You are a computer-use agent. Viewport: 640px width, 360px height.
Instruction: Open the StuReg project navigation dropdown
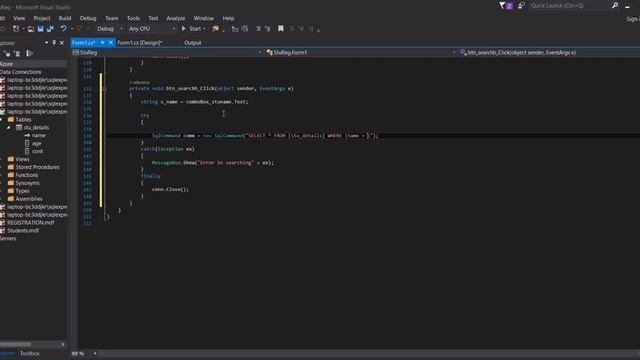pyautogui.click(x=260, y=52)
